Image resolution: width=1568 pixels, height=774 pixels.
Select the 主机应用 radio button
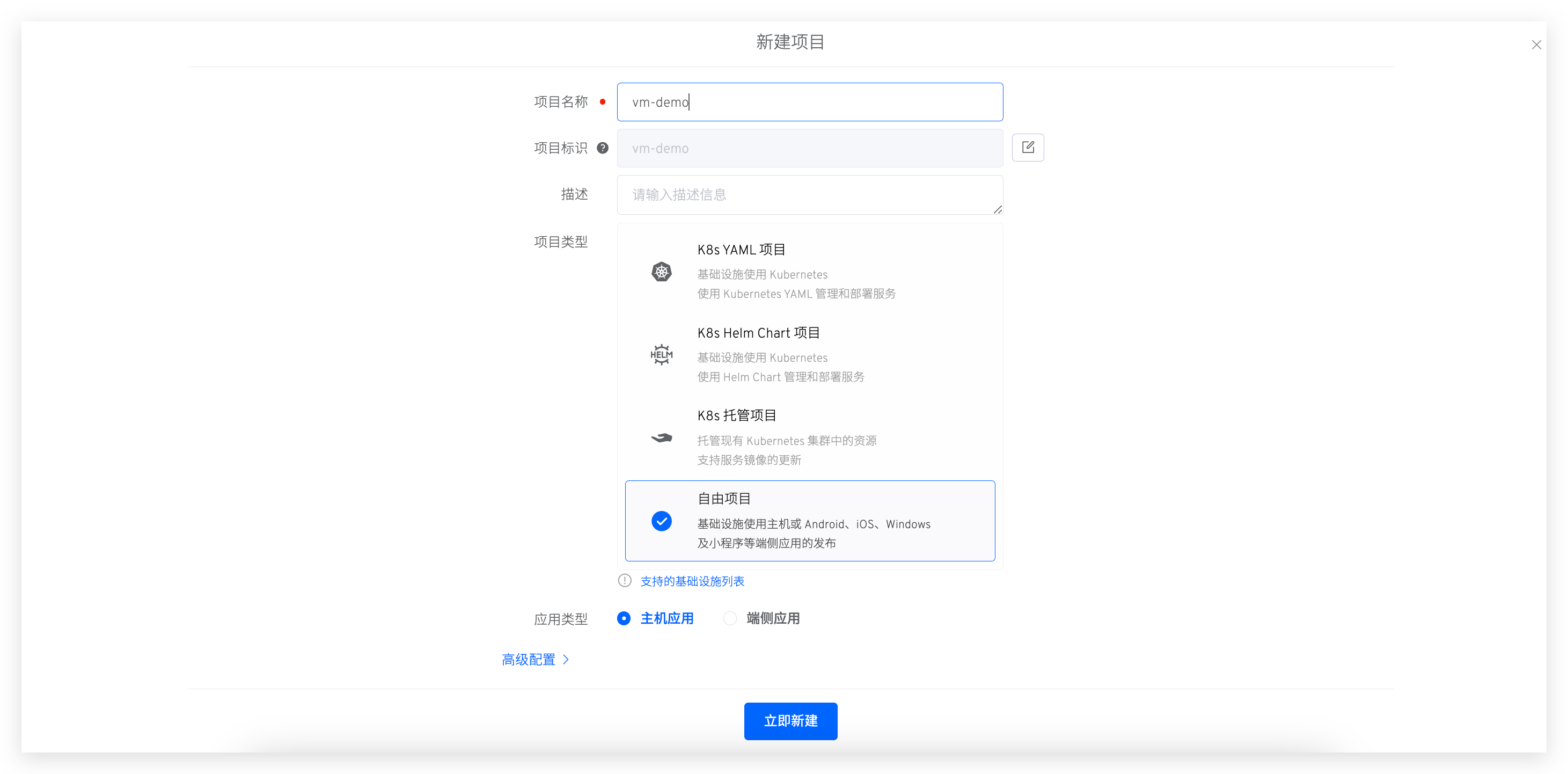624,619
